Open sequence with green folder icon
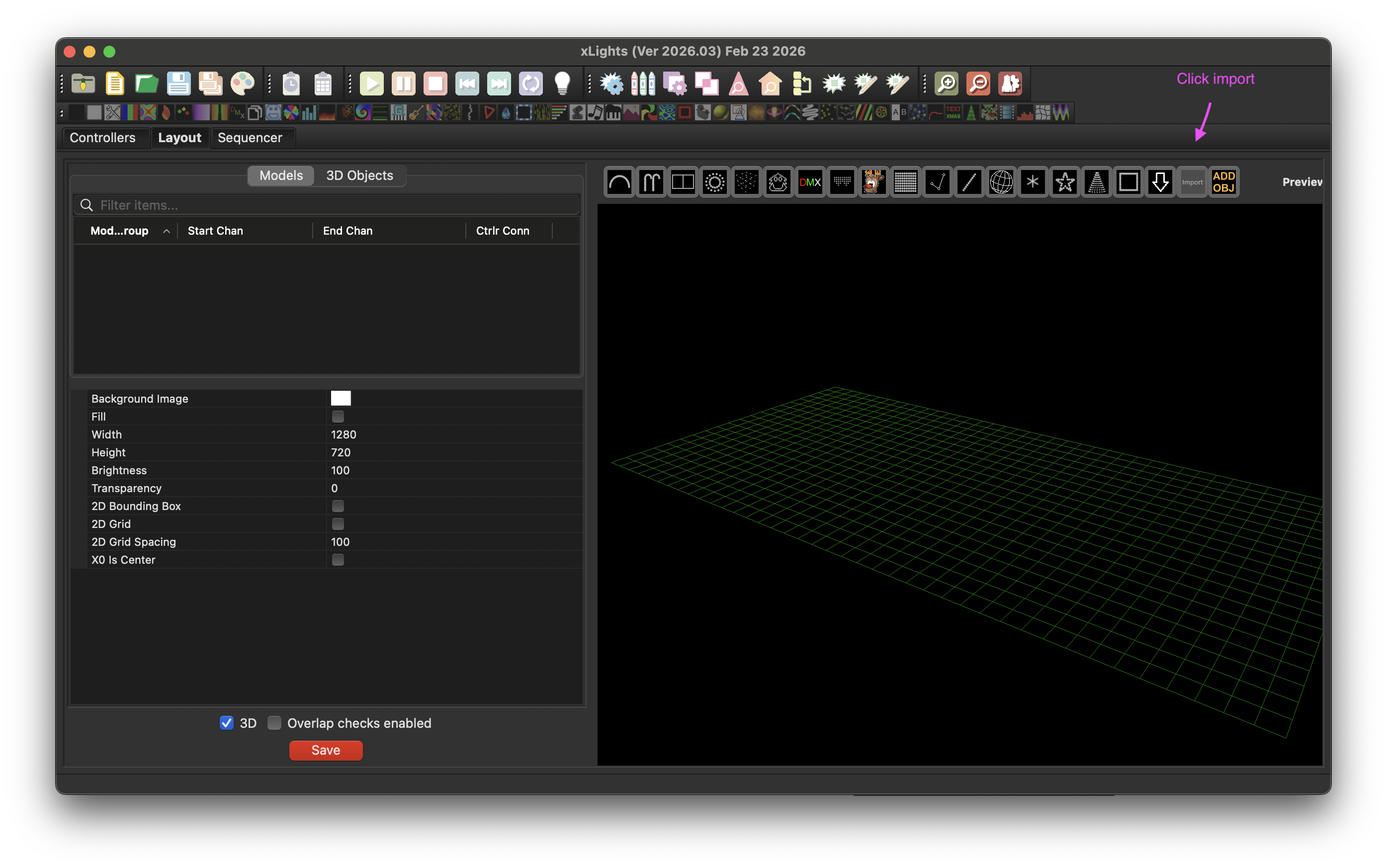 (x=146, y=84)
